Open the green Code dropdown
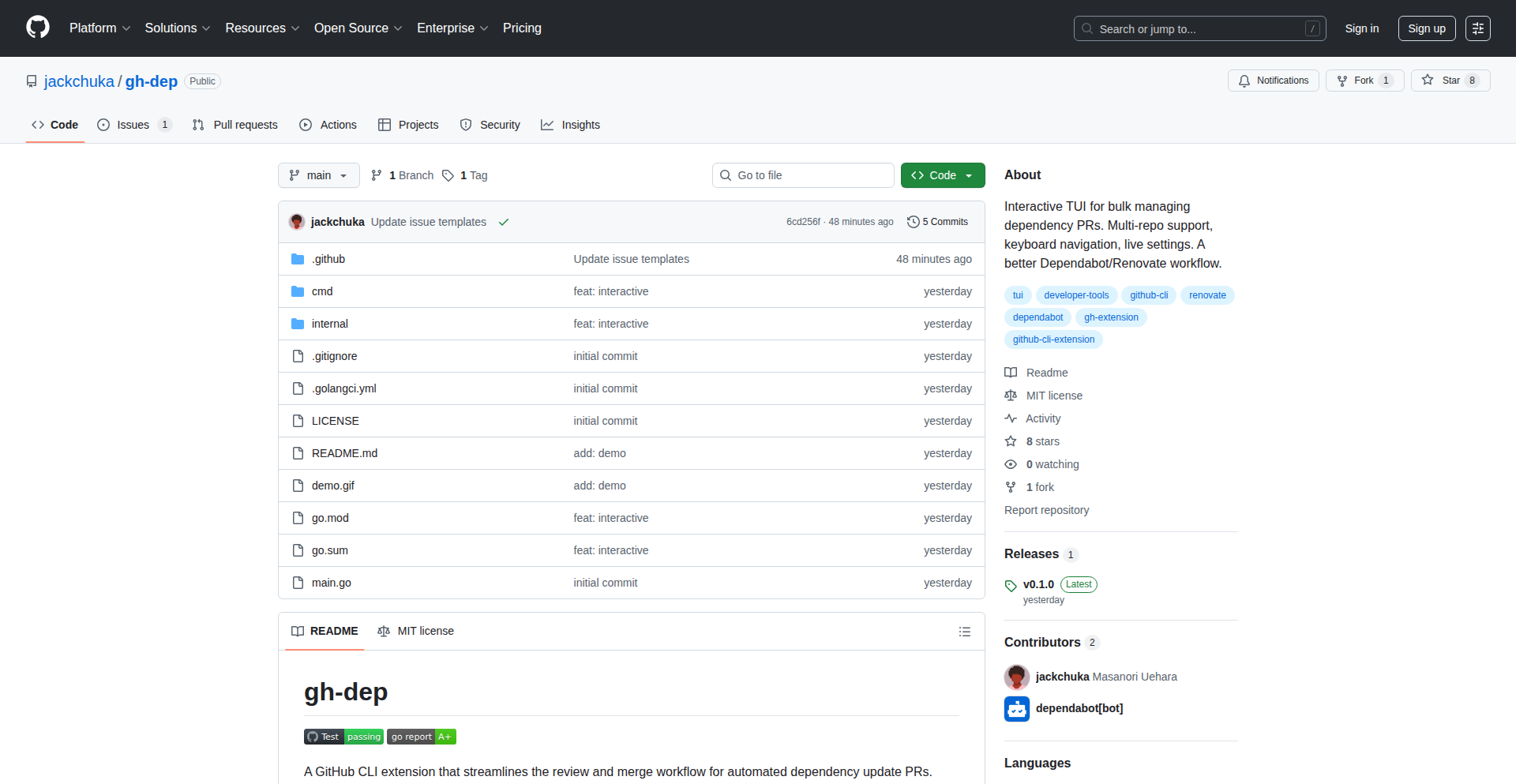Viewport: 1516px width, 784px height. point(943,175)
